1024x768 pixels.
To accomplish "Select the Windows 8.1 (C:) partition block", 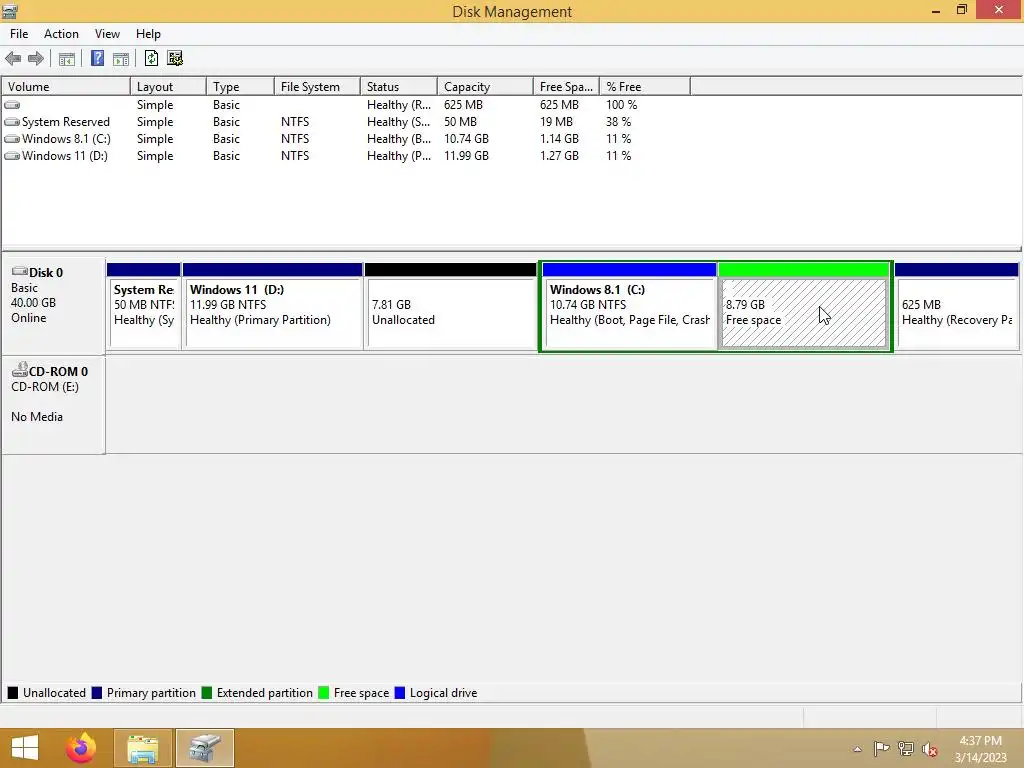I will 629,307.
